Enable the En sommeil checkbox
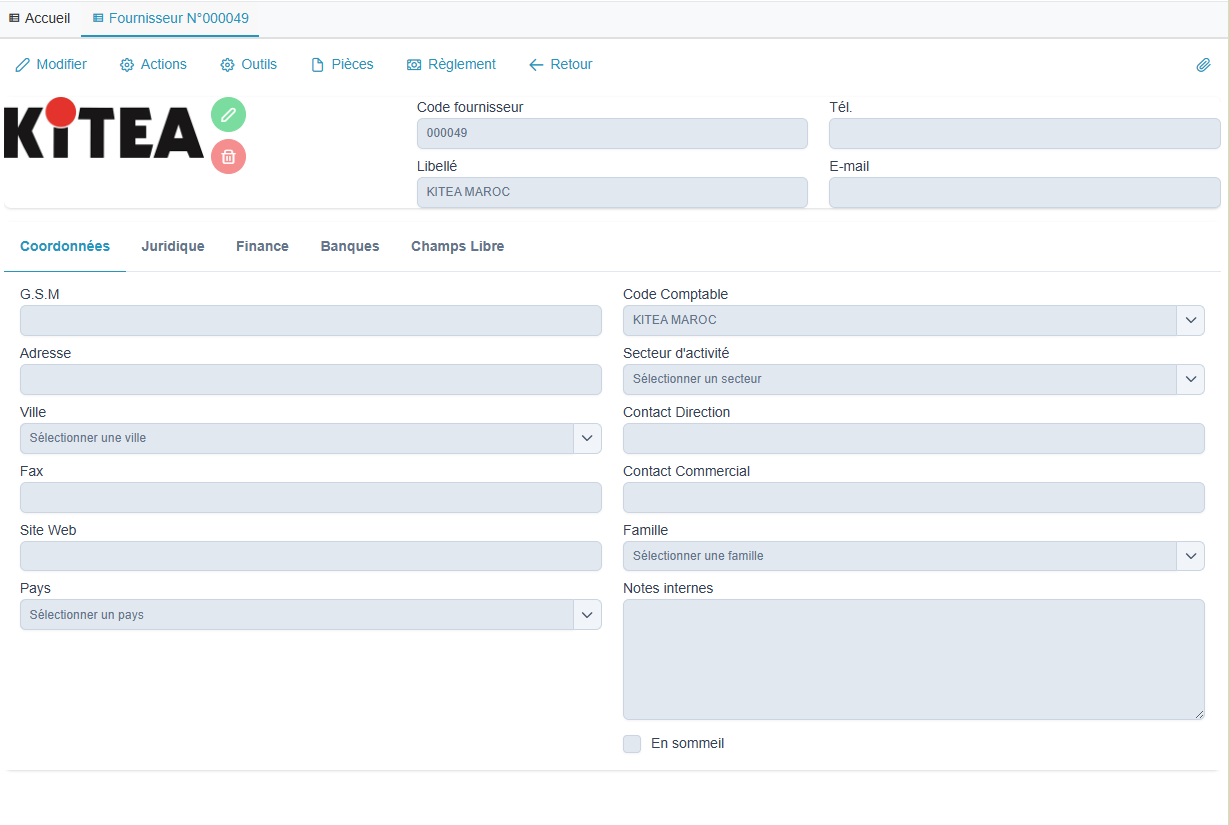Viewport: 1229px width, 825px height. point(632,744)
